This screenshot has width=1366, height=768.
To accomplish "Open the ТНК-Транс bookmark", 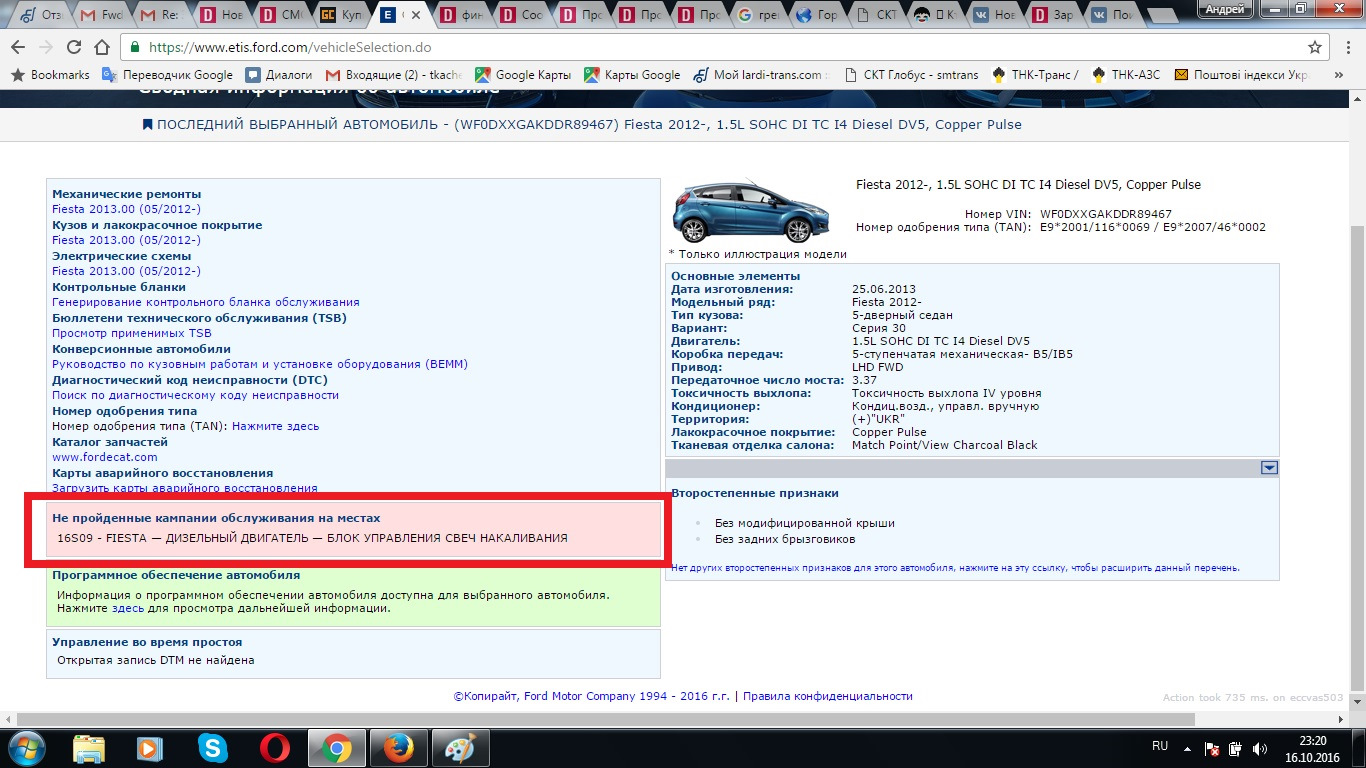I will pos(1035,75).
